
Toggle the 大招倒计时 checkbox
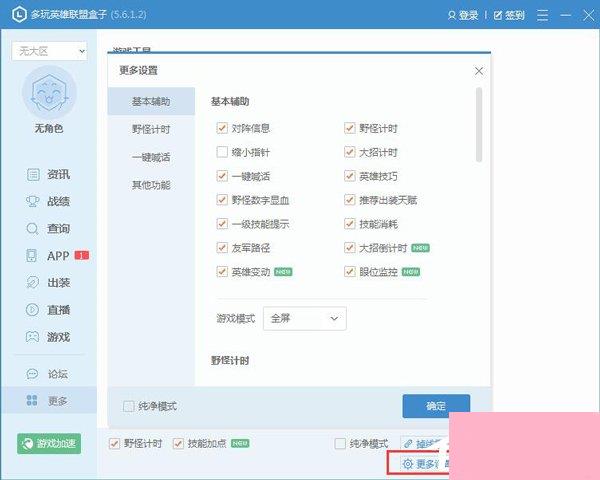coord(350,248)
